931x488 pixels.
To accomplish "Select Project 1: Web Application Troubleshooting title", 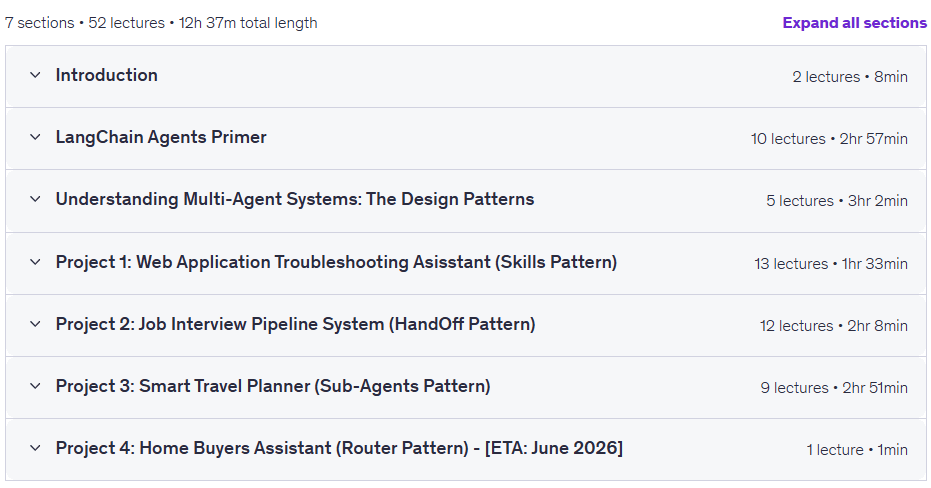I will point(336,262).
